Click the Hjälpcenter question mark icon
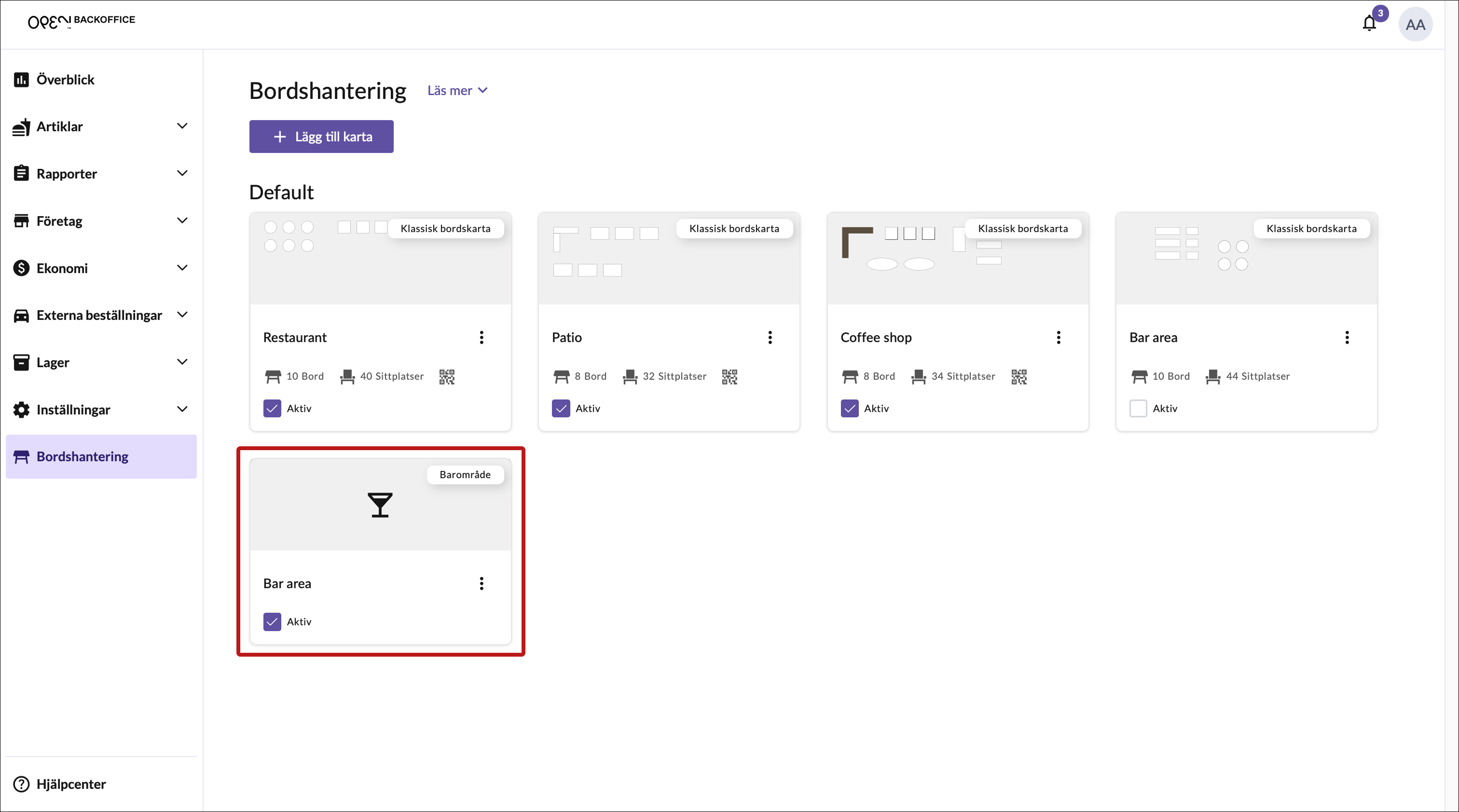The image size is (1459, 812). click(21, 784)
